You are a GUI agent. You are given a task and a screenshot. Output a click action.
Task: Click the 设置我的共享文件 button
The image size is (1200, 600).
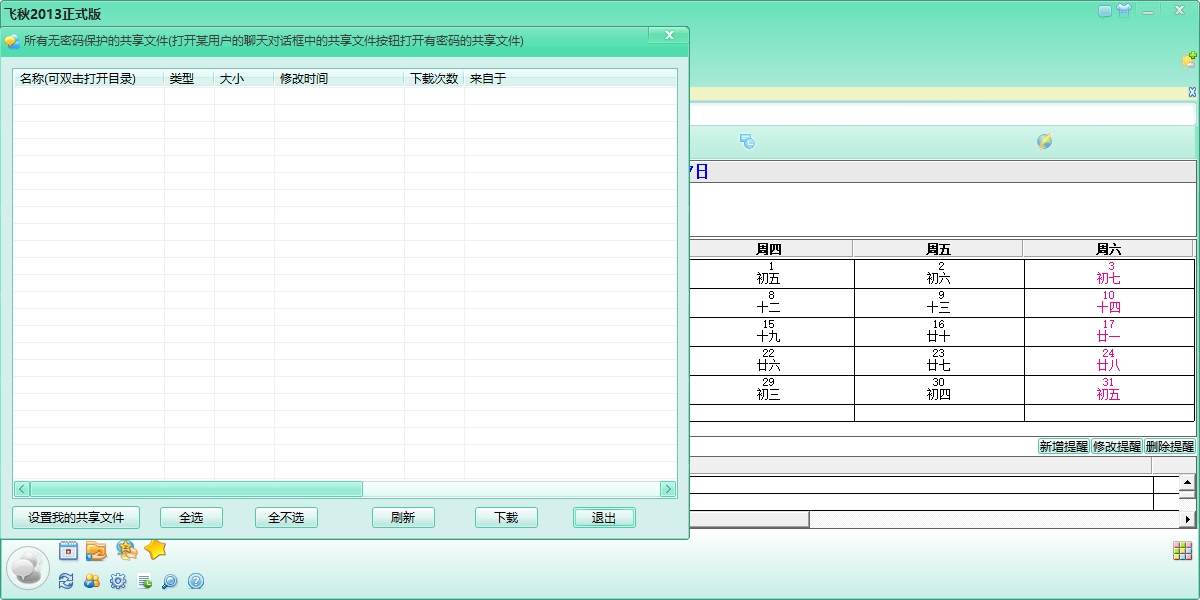tap(76, 518)
